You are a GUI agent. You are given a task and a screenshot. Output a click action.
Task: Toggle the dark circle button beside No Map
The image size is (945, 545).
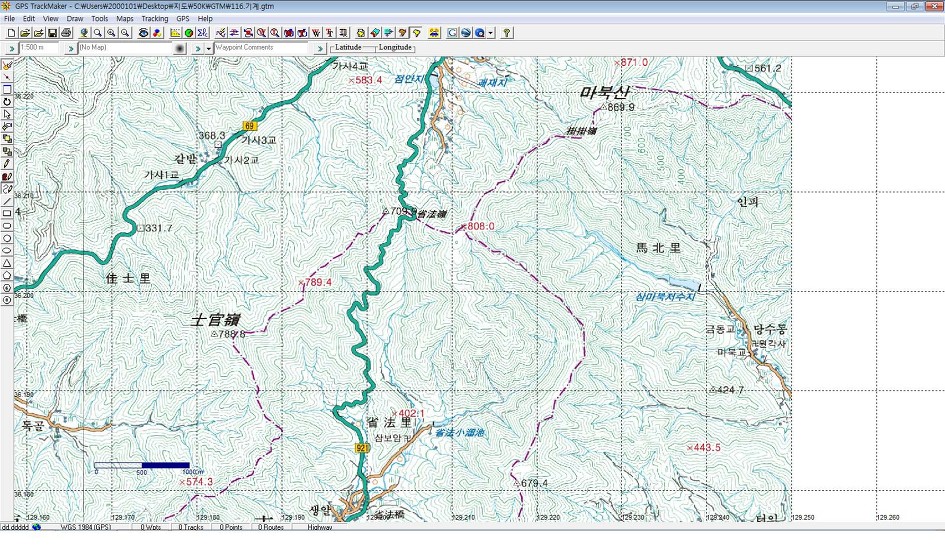point(180,48)
